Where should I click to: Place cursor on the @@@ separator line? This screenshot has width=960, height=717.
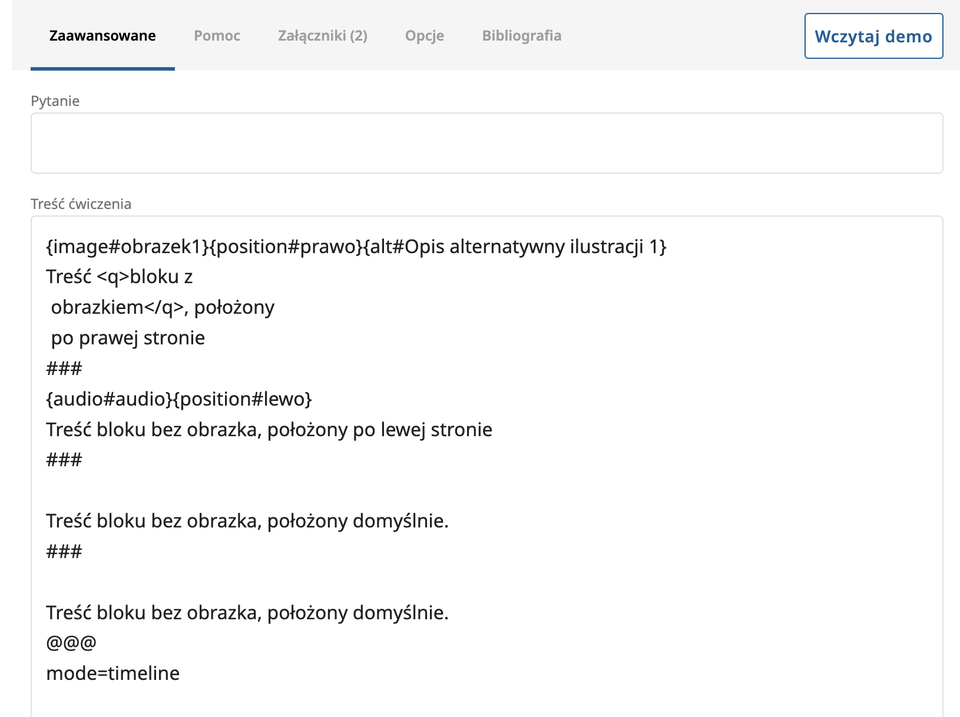click(71, 643)
